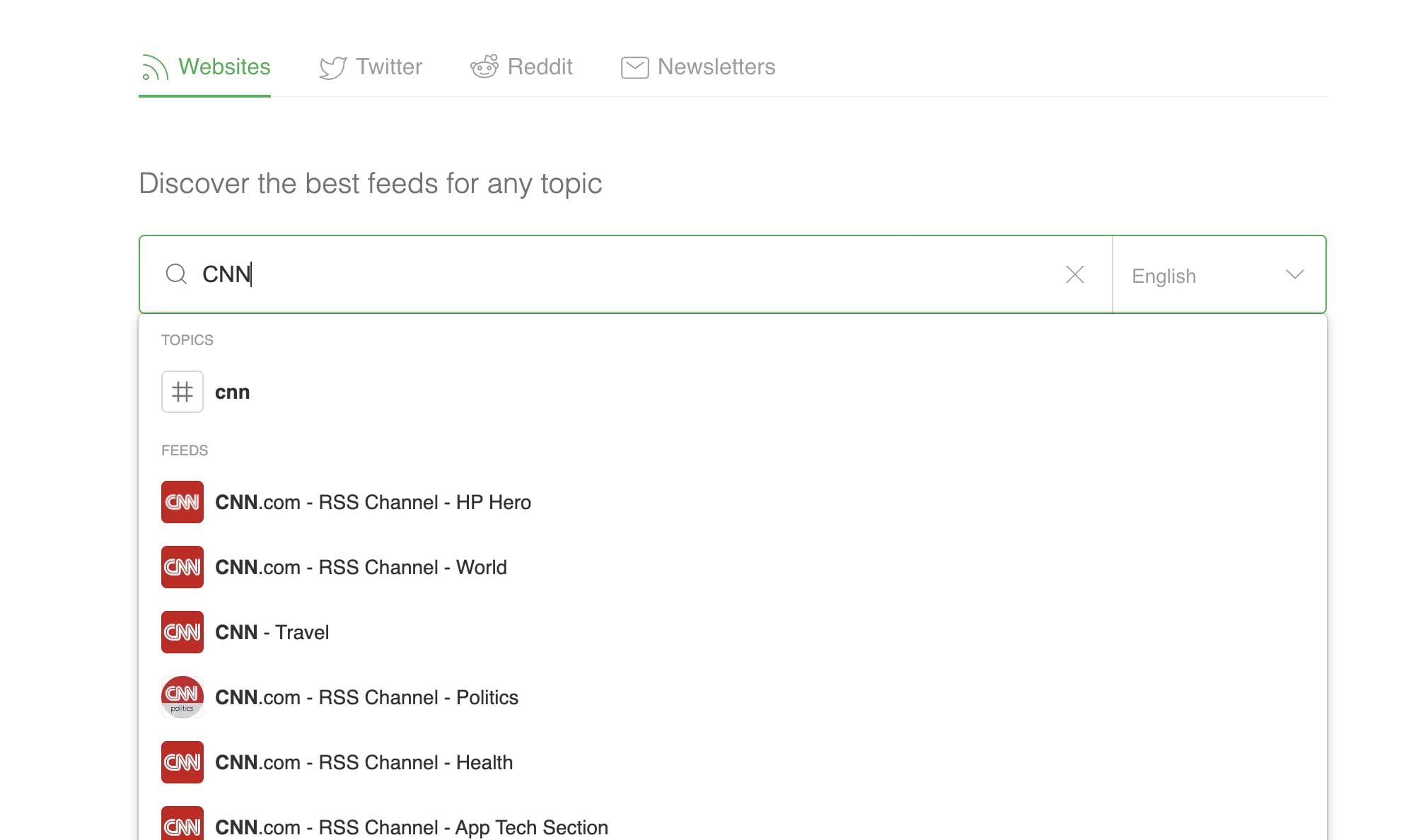
Task: Expand language list via chevron arrow
Action: [1295, 274]
